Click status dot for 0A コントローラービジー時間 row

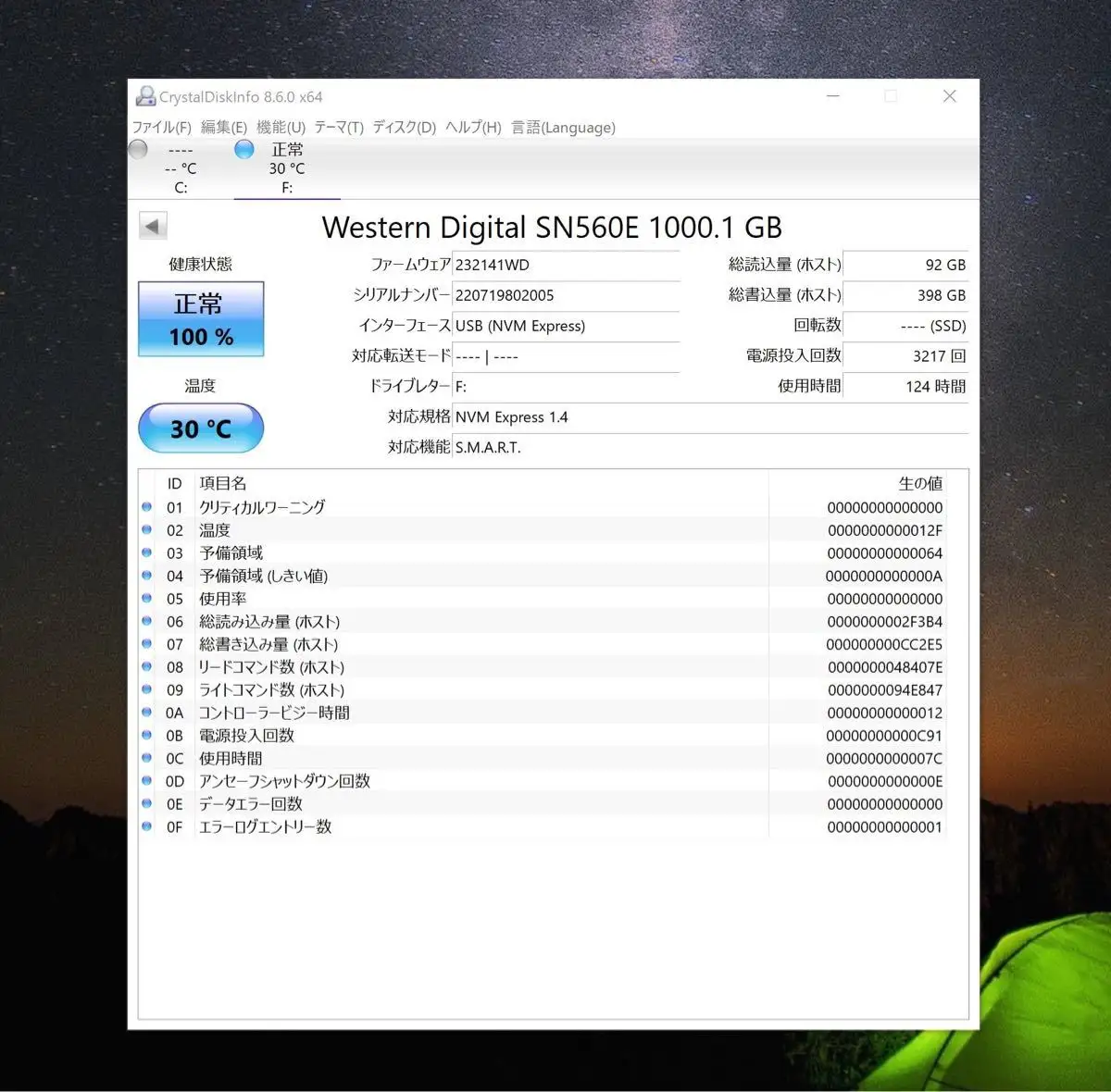(x=147, y=713)
